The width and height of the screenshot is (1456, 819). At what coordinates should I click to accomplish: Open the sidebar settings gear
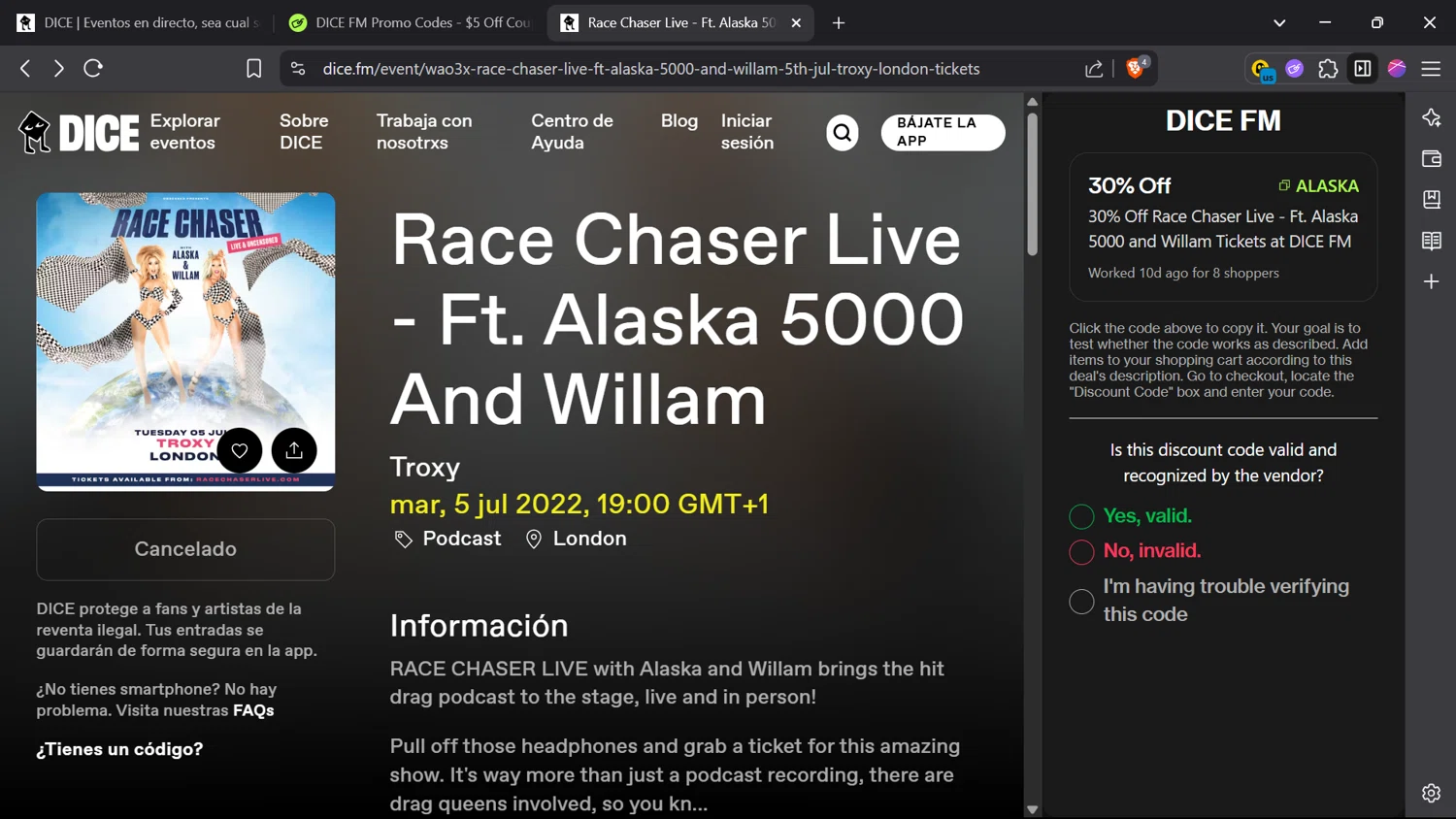[x=1431, y=793]
